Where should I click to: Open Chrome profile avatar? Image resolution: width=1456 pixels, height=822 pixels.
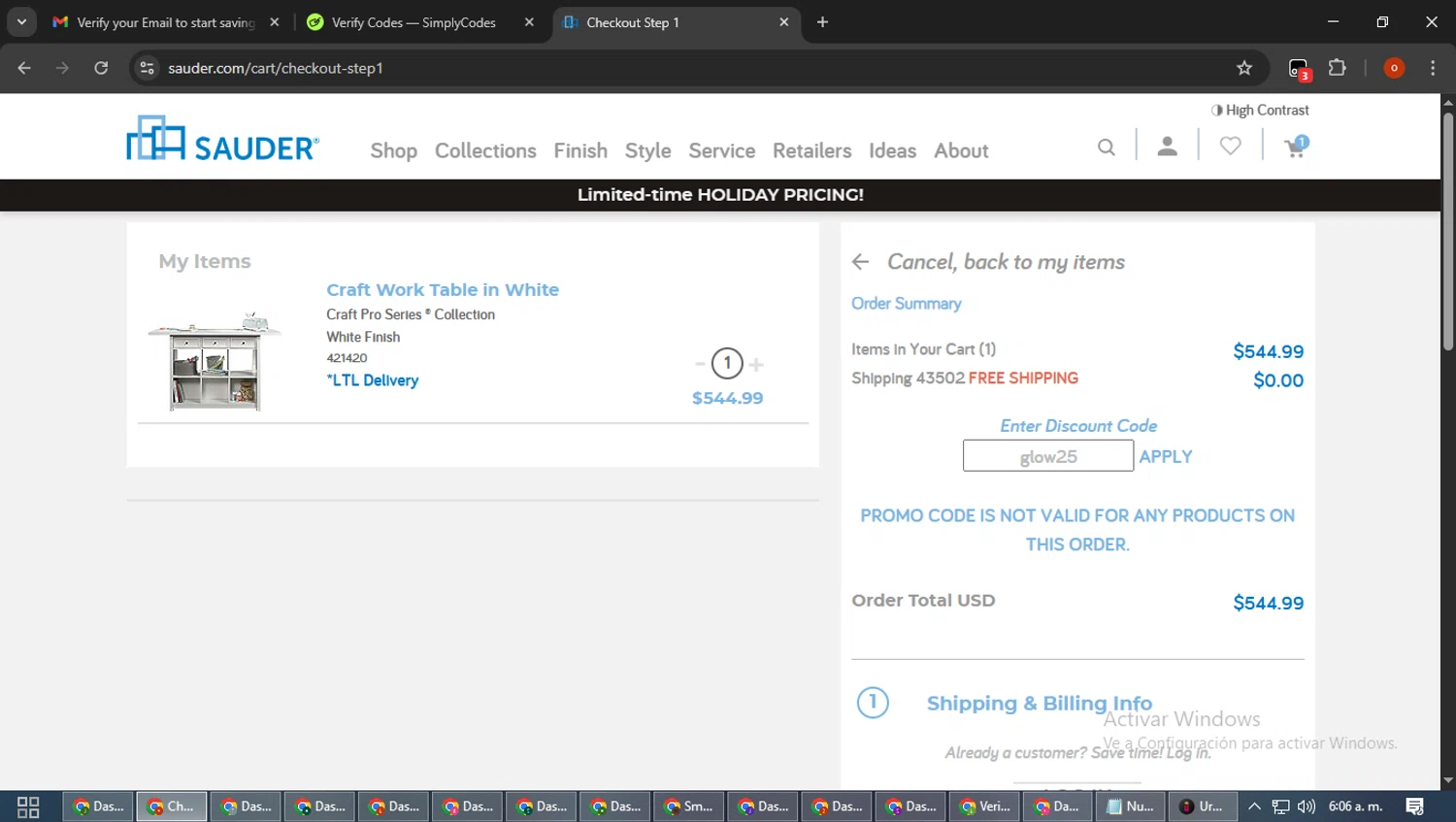tap(1394, 68)
